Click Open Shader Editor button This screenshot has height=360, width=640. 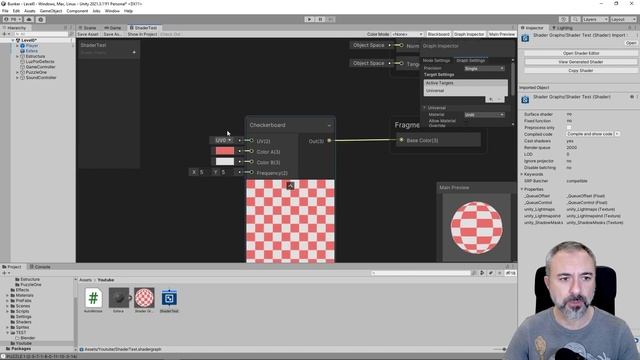tap(581, 53)
